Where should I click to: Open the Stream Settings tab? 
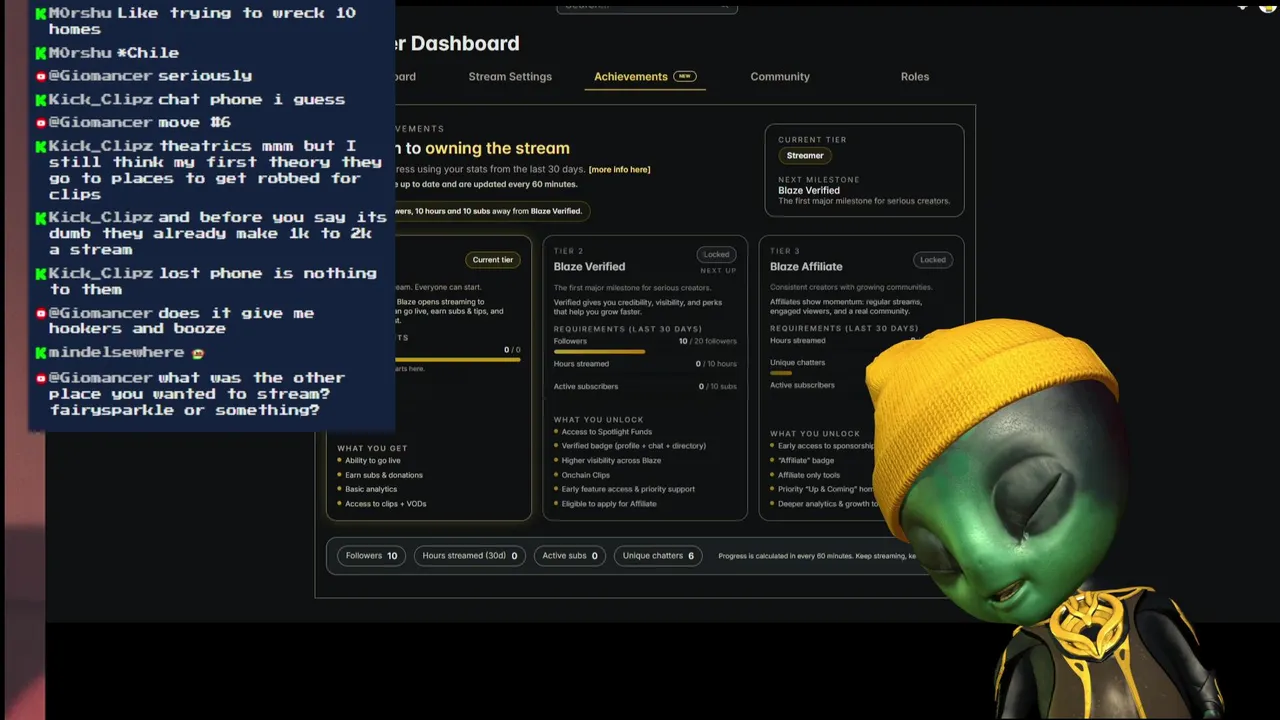click(x=510, y=77)
